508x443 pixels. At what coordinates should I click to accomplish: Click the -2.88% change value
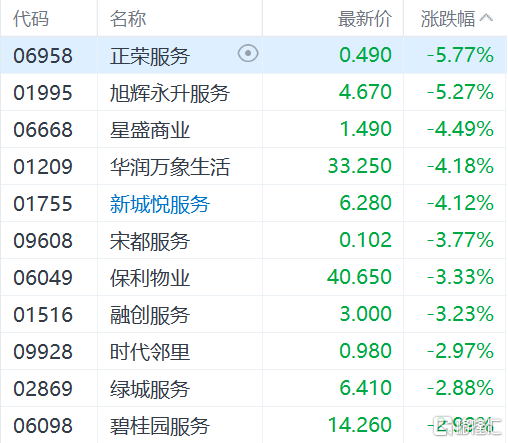[x=460, y=388]
